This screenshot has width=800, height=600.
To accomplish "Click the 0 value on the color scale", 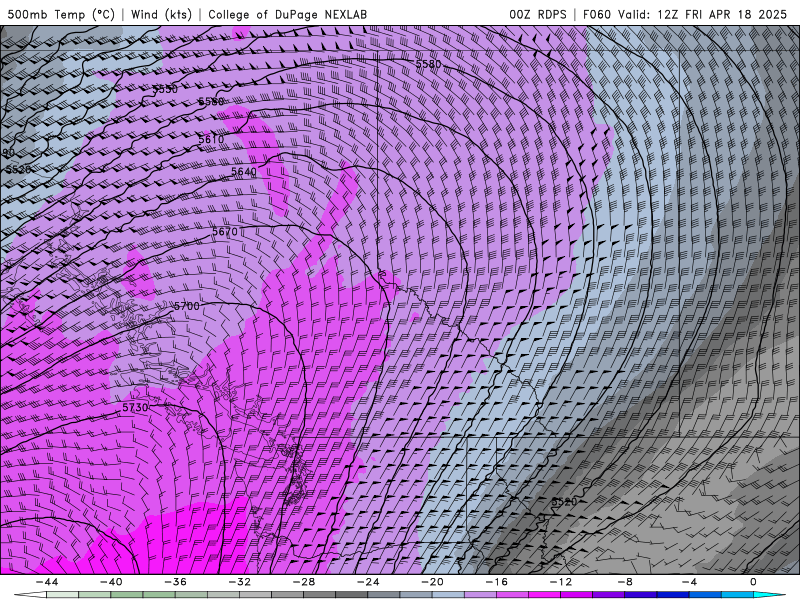I will pos(754,582).
